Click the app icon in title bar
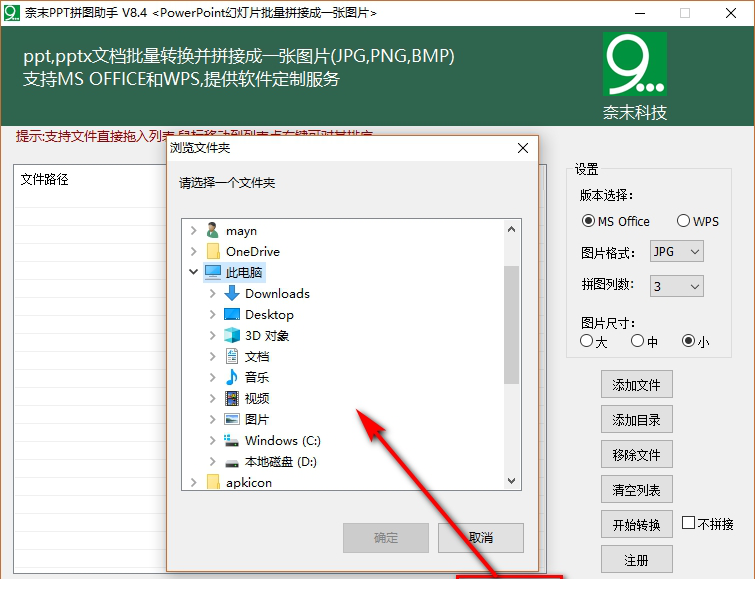 tap(12, 13)
